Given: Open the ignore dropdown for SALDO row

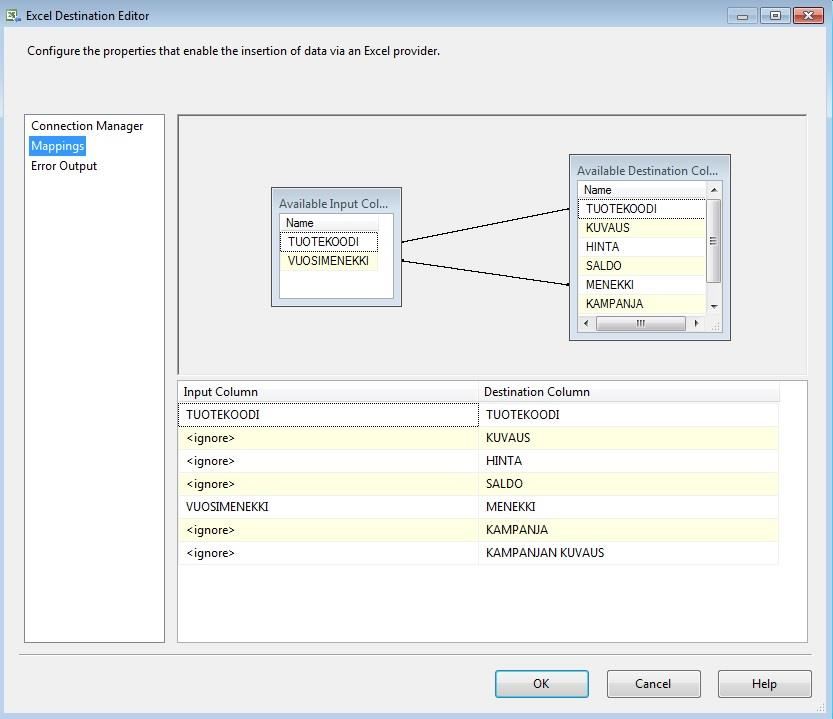Looking at the screenshot, I should [328, 484].
